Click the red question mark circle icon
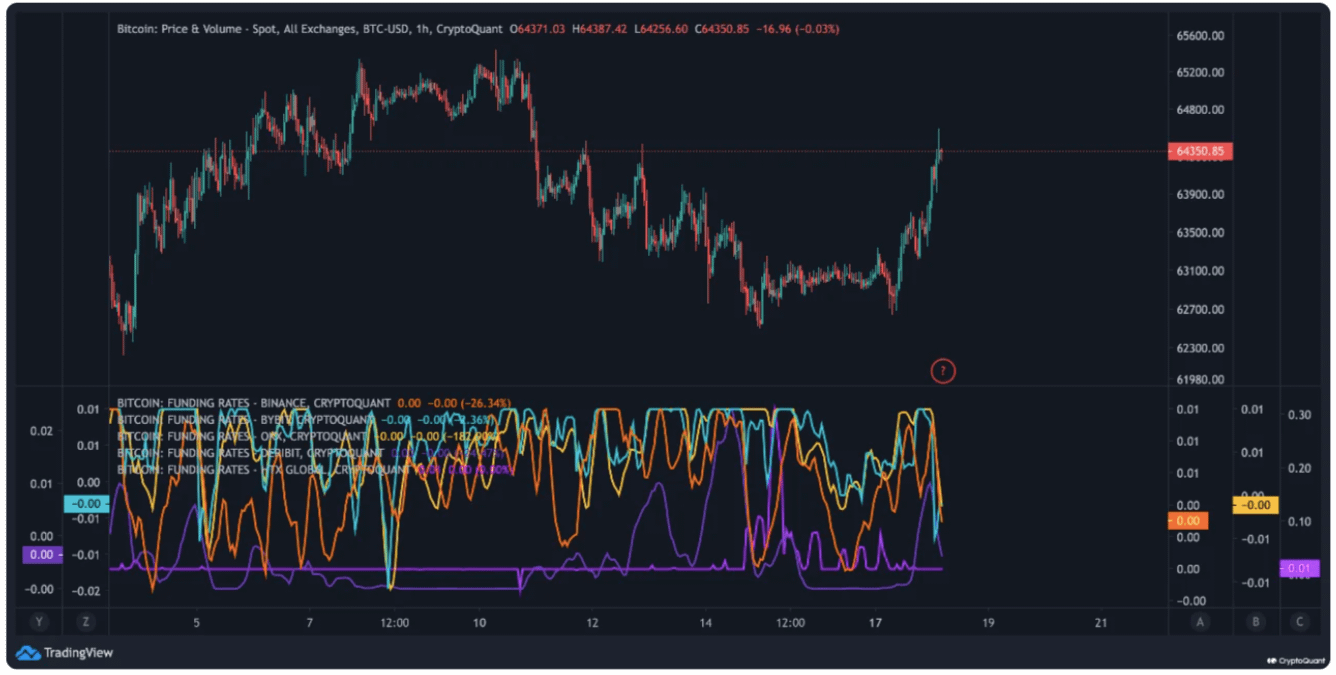1336x675 pixels. pyautogui.click(x=942, y=371)
